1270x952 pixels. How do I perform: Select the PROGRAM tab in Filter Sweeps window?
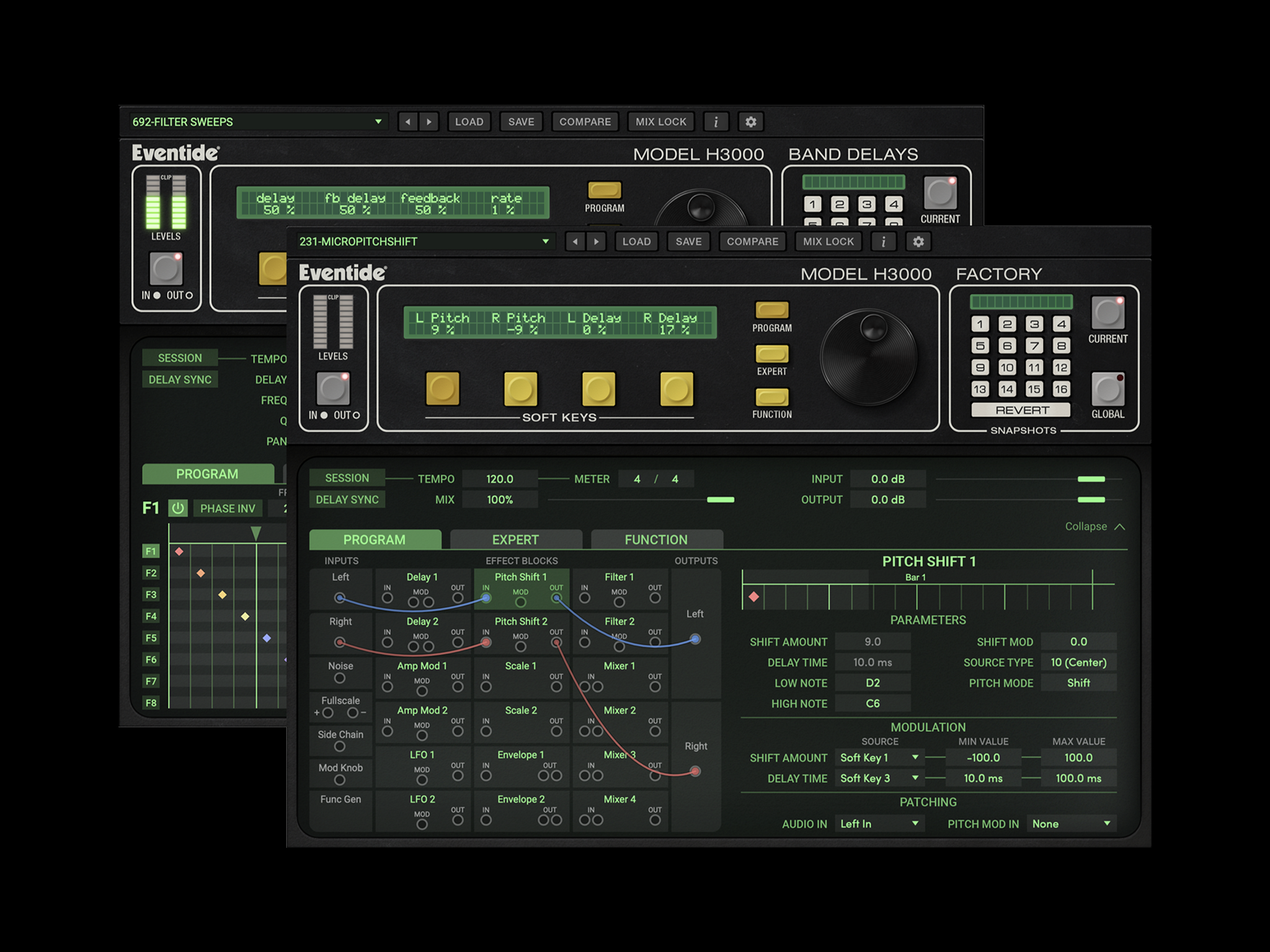[x=207, y=474]
